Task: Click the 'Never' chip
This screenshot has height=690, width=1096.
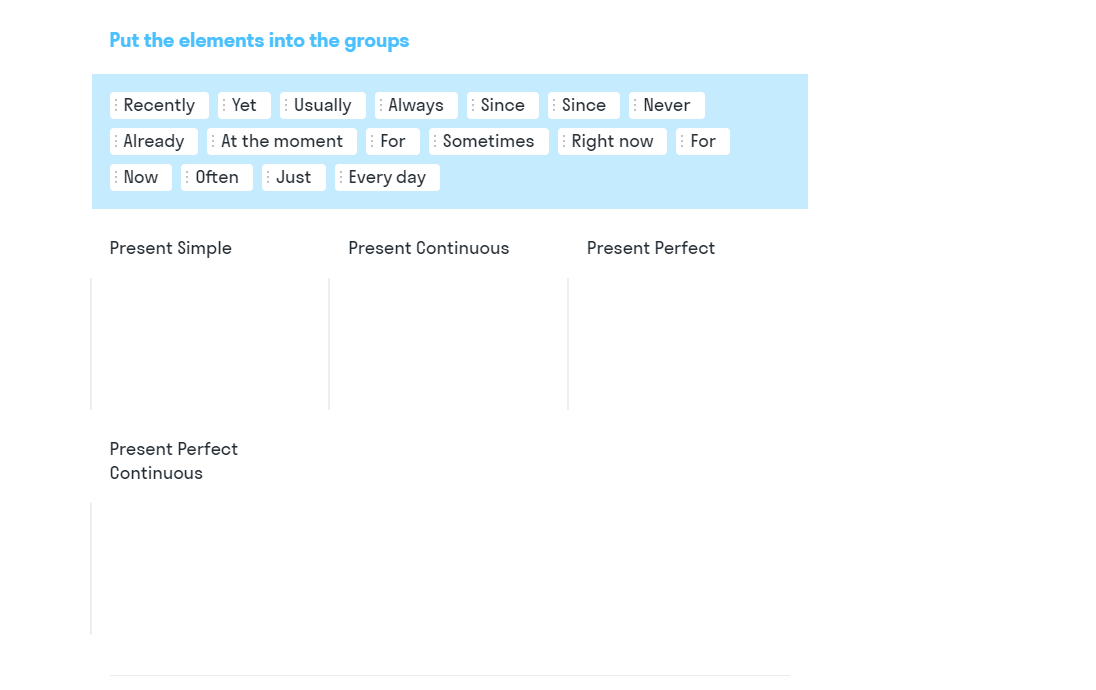Action: pos(667,106)
